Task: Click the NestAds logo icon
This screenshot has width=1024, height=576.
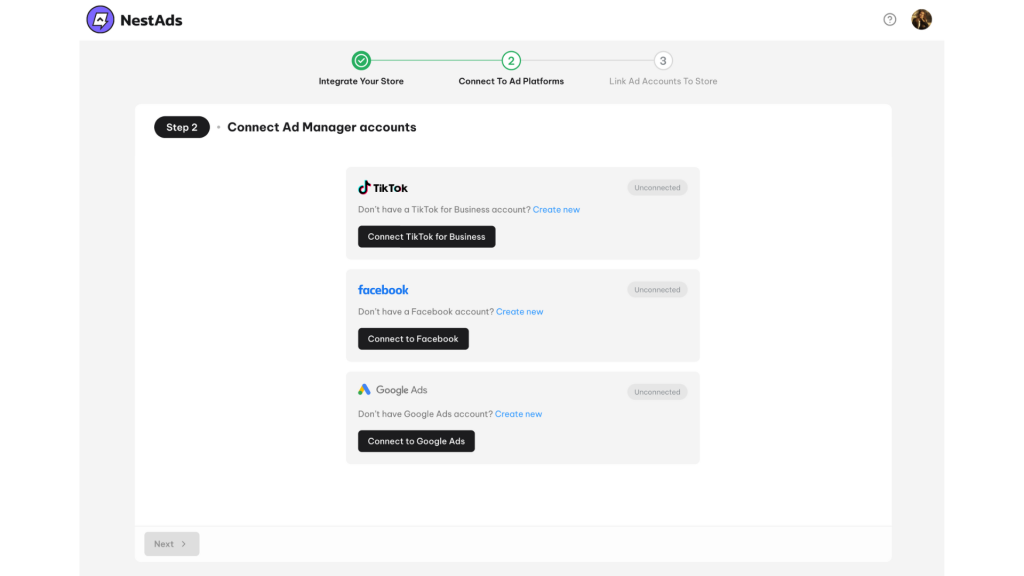Action: point(100,20)
